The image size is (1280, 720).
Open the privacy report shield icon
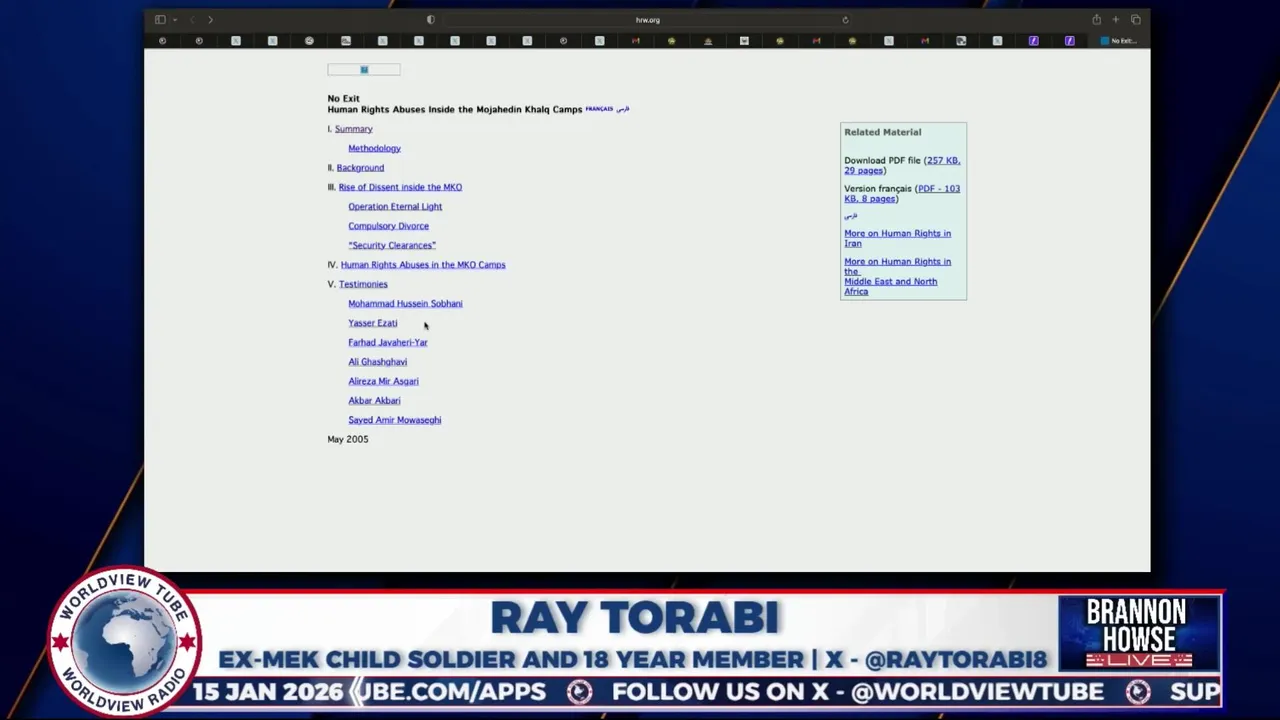pyautogui.click(x=431, y=20)
